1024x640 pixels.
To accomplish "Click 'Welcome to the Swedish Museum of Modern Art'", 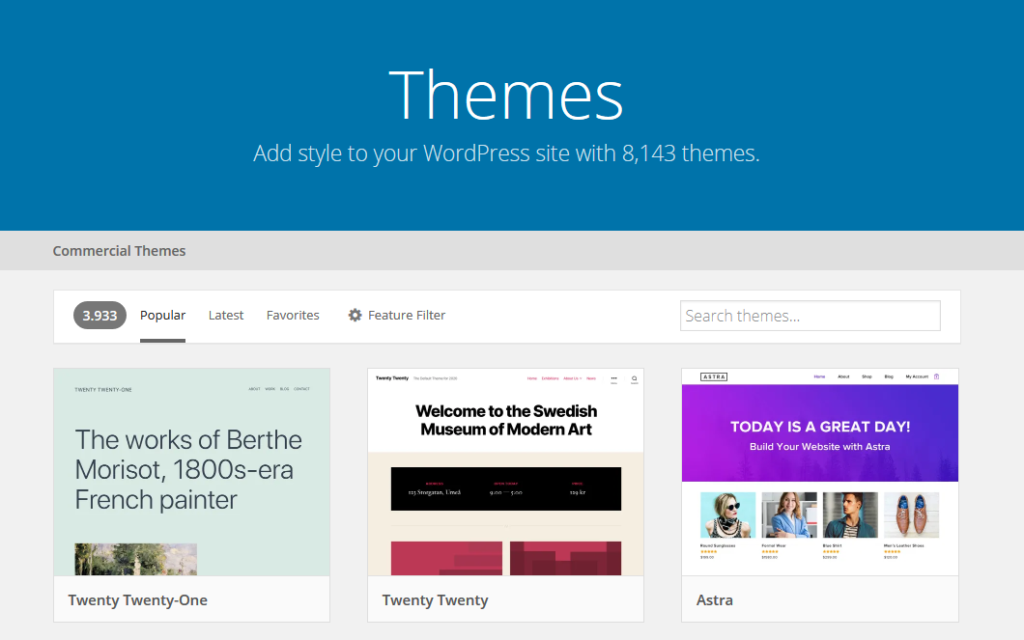I will click(x=506, y=420).
